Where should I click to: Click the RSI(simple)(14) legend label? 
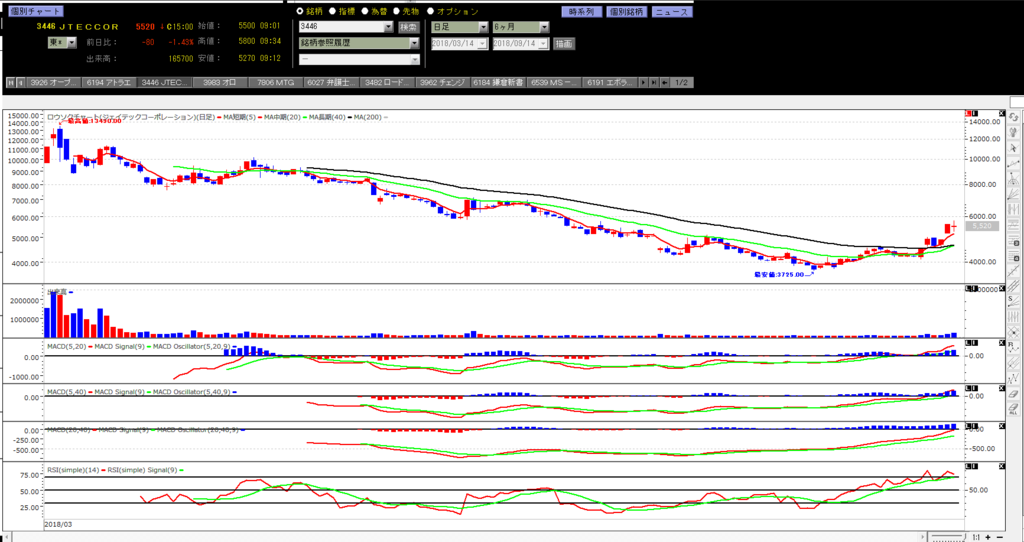pyautogui.click(x=75, y=470)
